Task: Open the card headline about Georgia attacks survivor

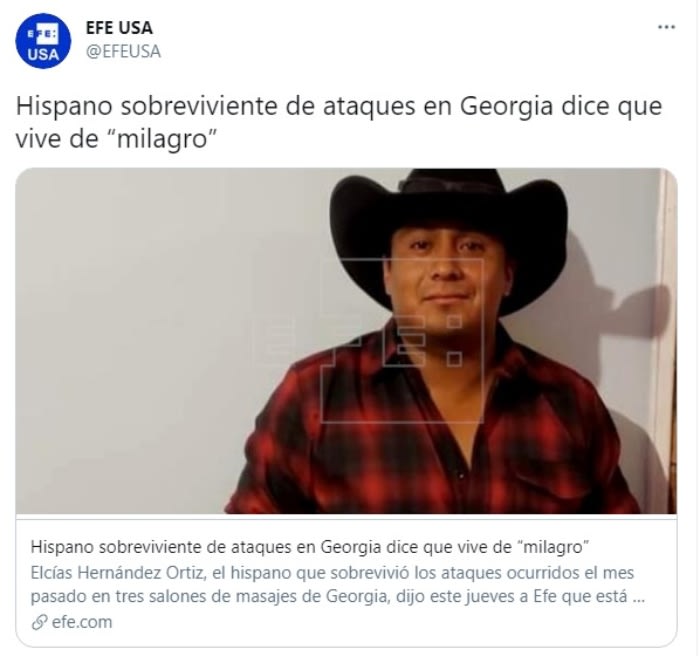Action: point(310,547)
